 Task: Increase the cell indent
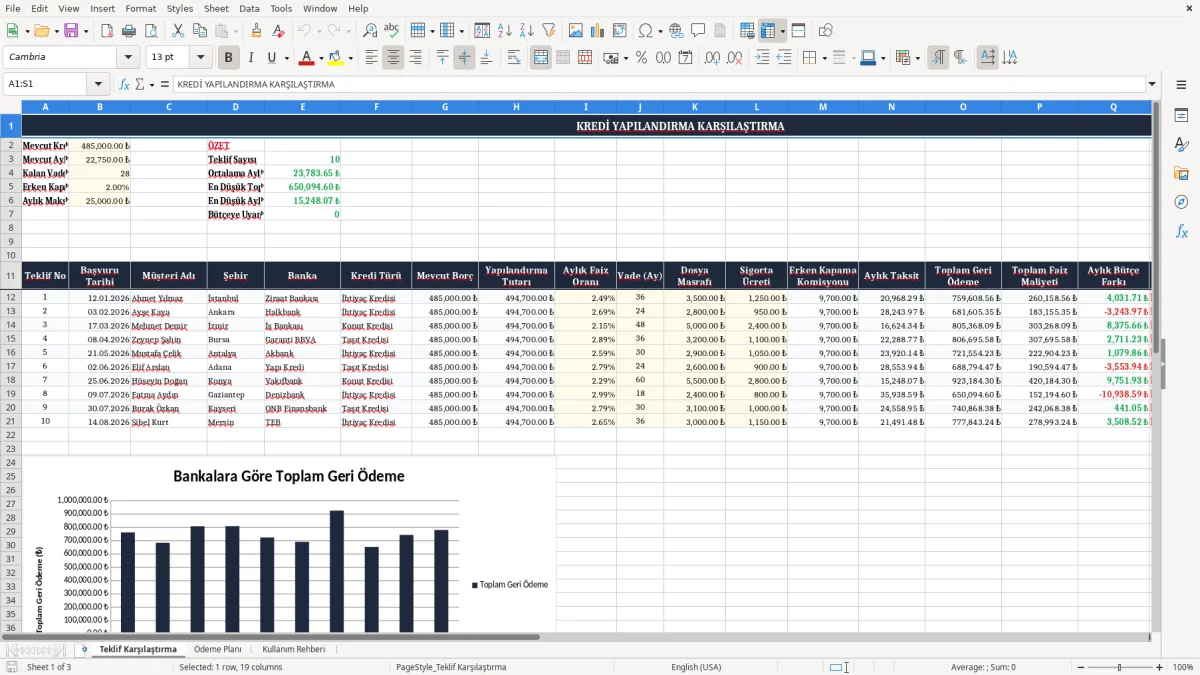point(762,58)
